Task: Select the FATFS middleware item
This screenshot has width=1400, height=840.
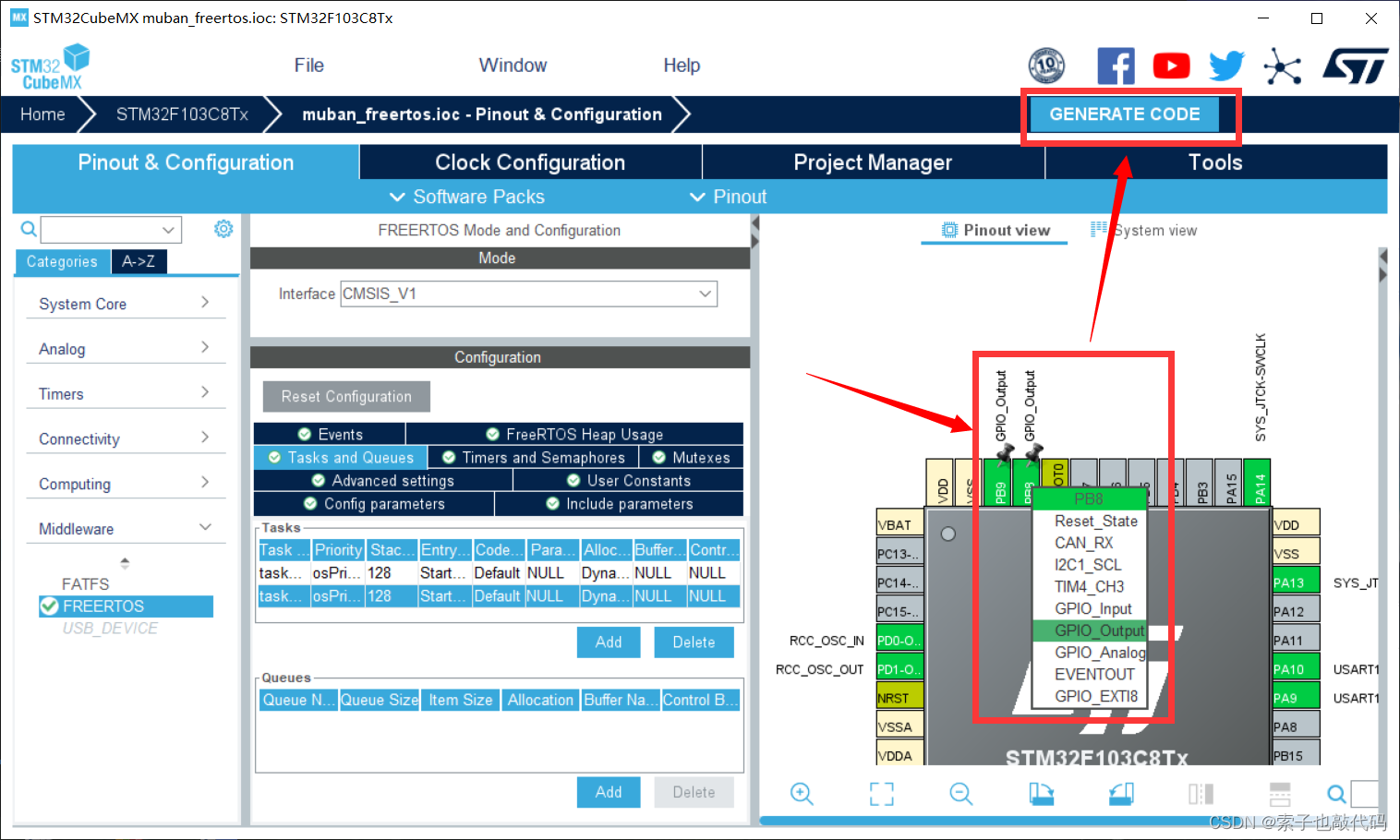Action: (x=85, y=584)
